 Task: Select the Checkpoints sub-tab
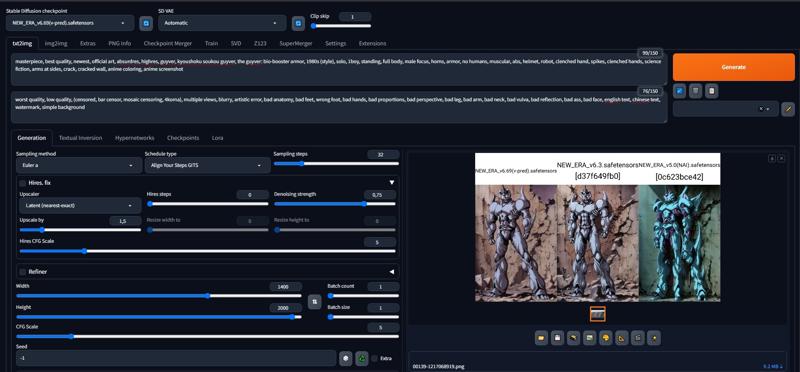tap(183, 138)
